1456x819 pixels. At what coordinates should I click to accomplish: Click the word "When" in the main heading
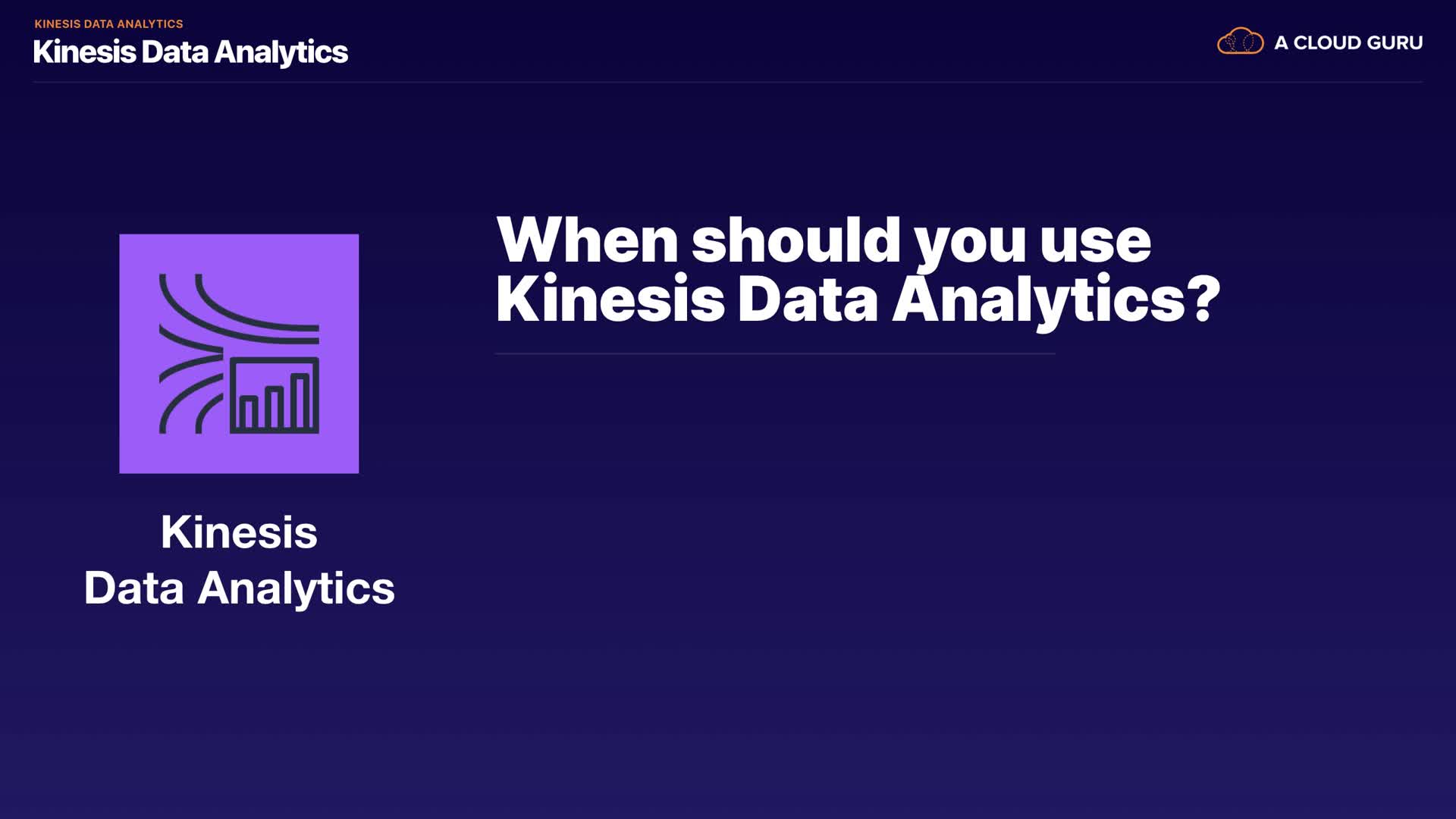coord(587,240)
